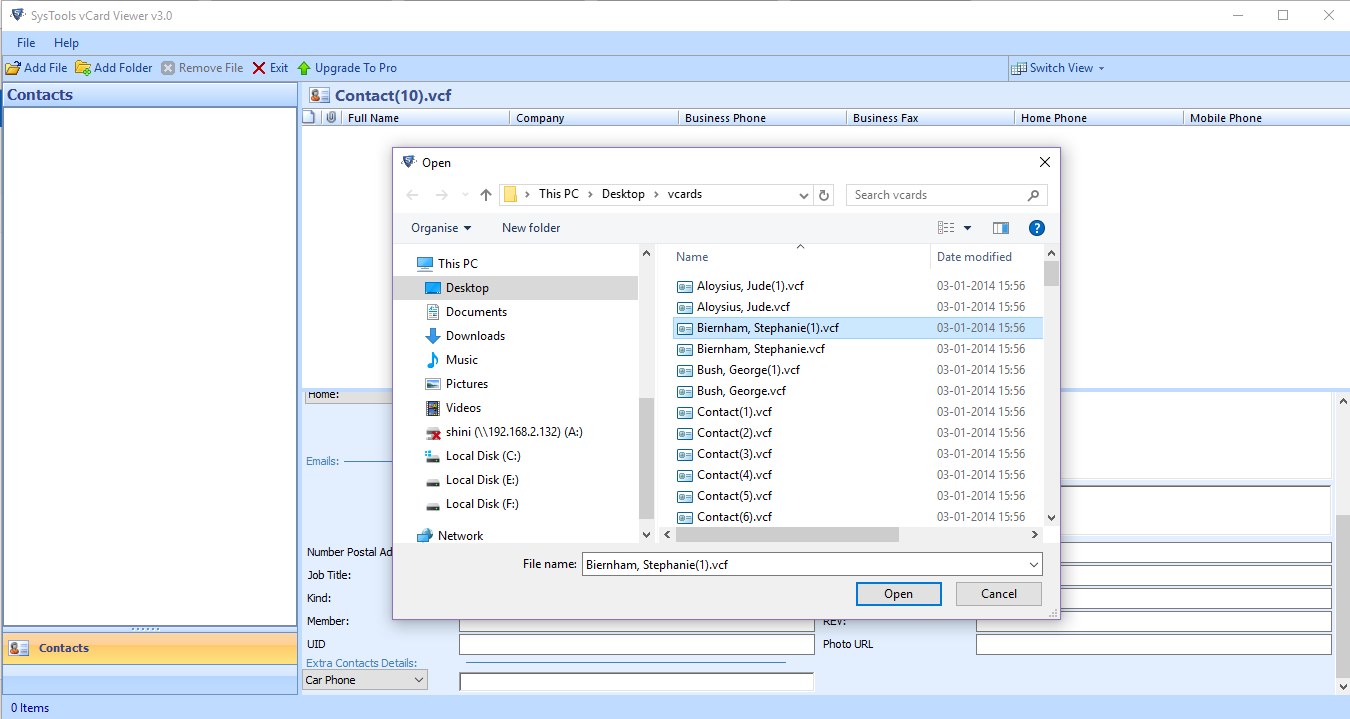The image size is (1350, 719).
Task: Click the green Upgrade To Pro arrow icon
Action: pyautogui.click(x=304, y=68)
